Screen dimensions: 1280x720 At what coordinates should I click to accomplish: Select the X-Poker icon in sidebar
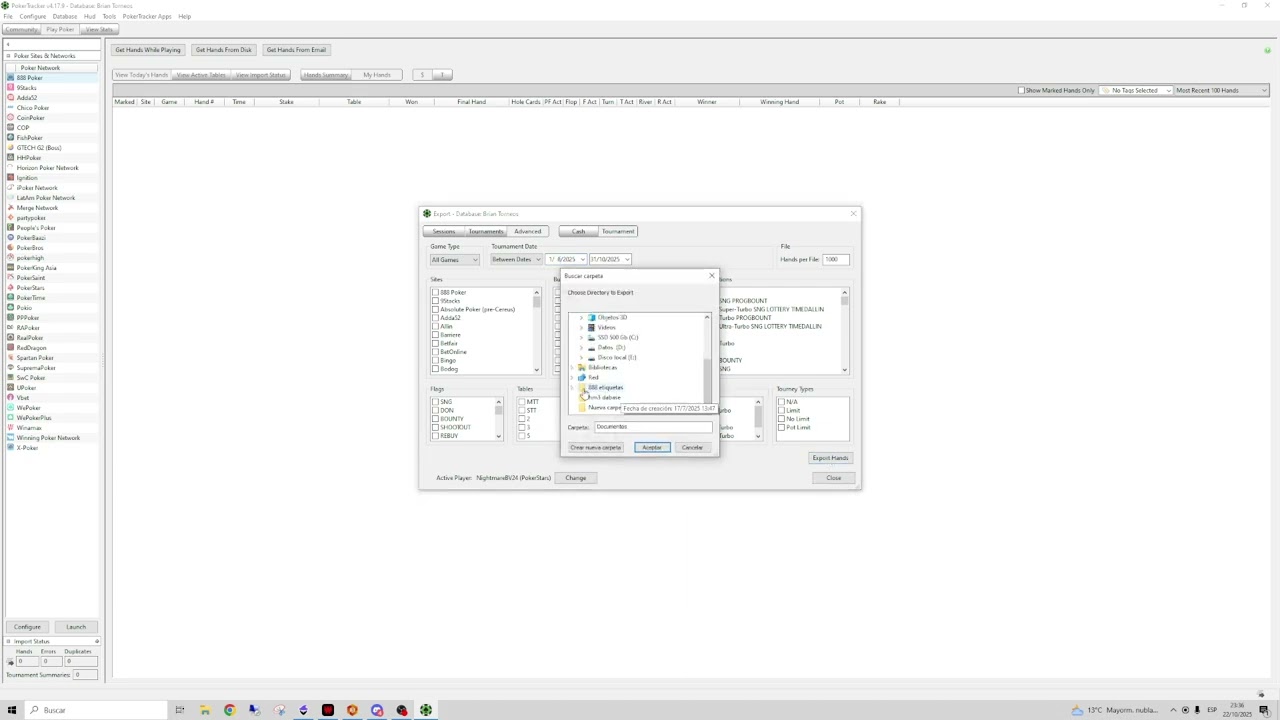tap(10, 448)
